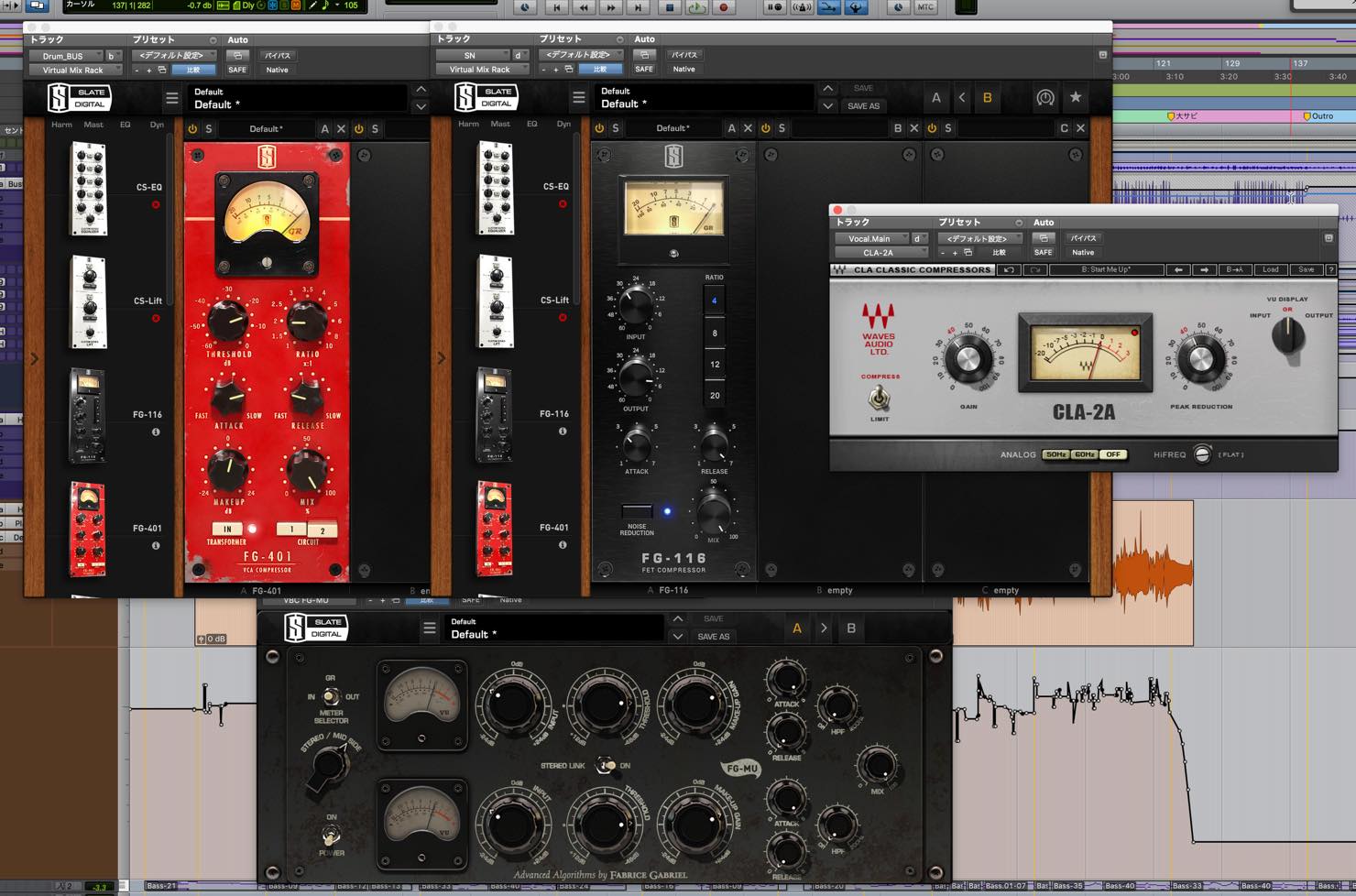Set CLA-2A analog to OFF

coord(1112,454)
